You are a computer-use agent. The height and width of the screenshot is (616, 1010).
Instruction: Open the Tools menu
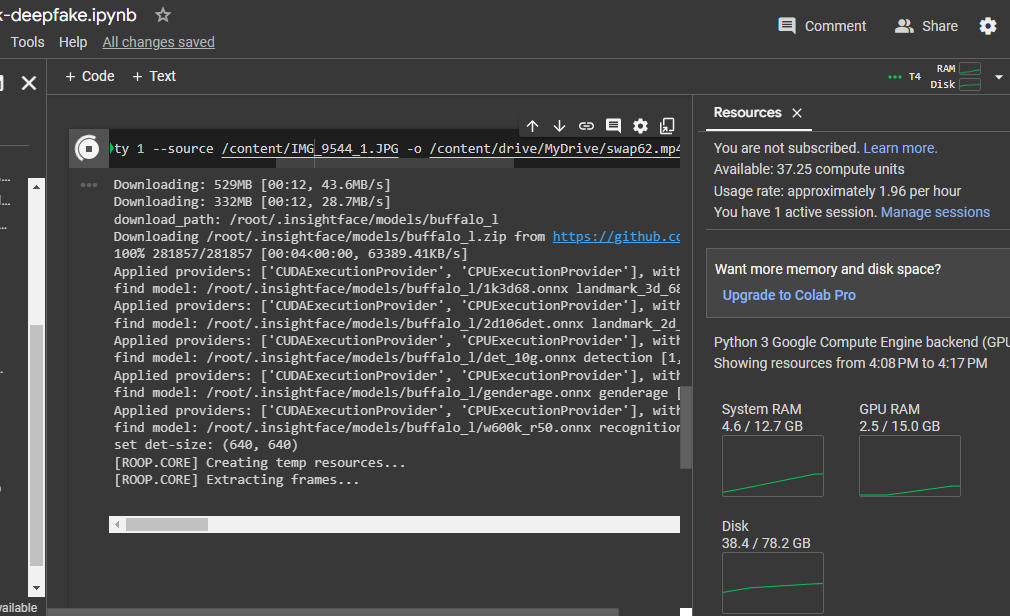pyautogui.click(x=27, y=42)
